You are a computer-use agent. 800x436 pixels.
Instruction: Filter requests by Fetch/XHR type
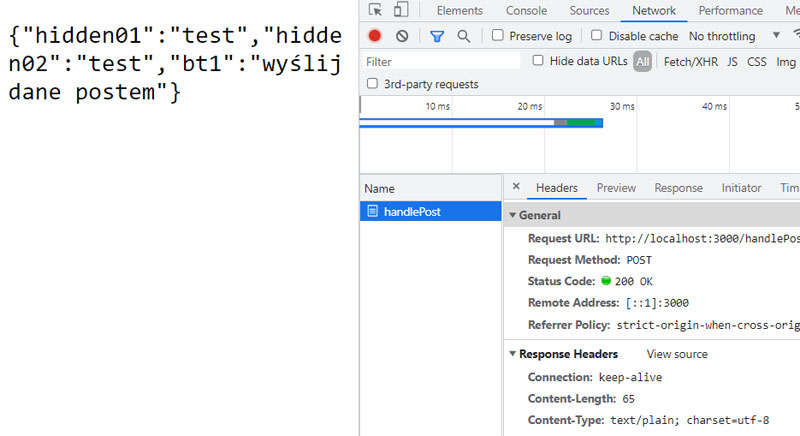click(x=691, y=61)
